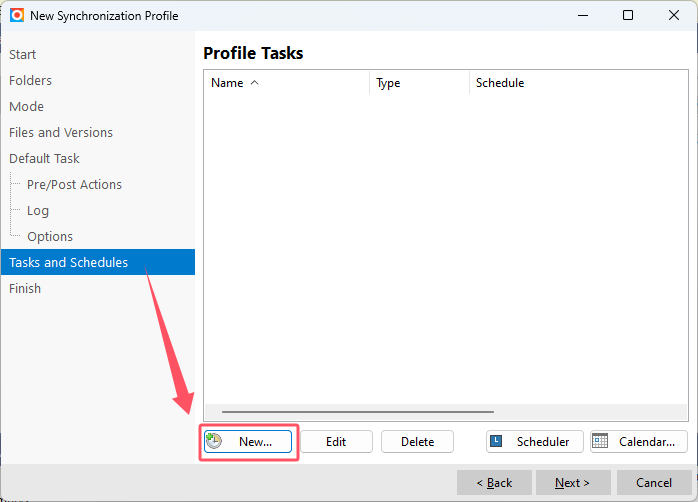Open the Start page

click(23, 54)
